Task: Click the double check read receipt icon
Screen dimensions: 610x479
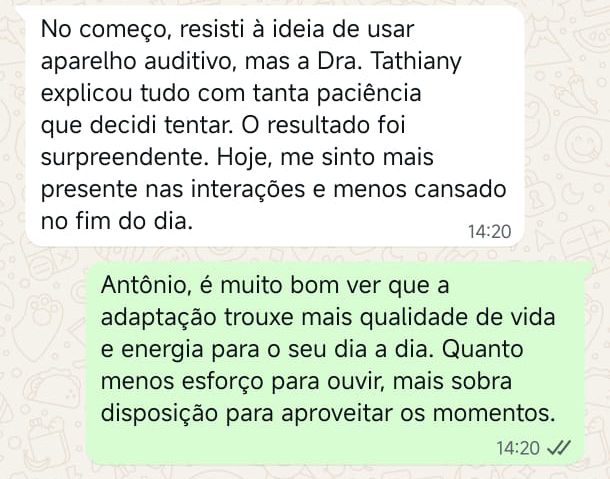Action: pyautogui.click(x=559, y=448)
